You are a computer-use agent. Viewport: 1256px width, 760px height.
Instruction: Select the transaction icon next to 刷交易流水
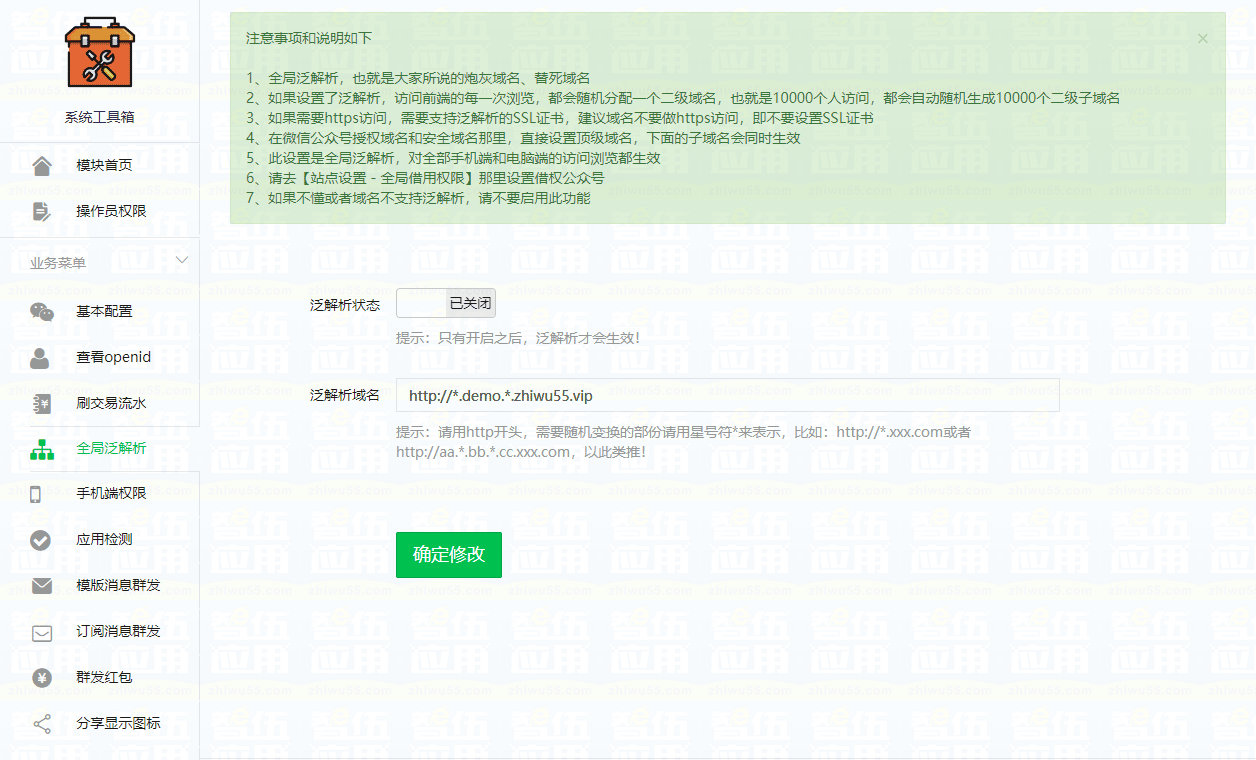tap(42, 402)
